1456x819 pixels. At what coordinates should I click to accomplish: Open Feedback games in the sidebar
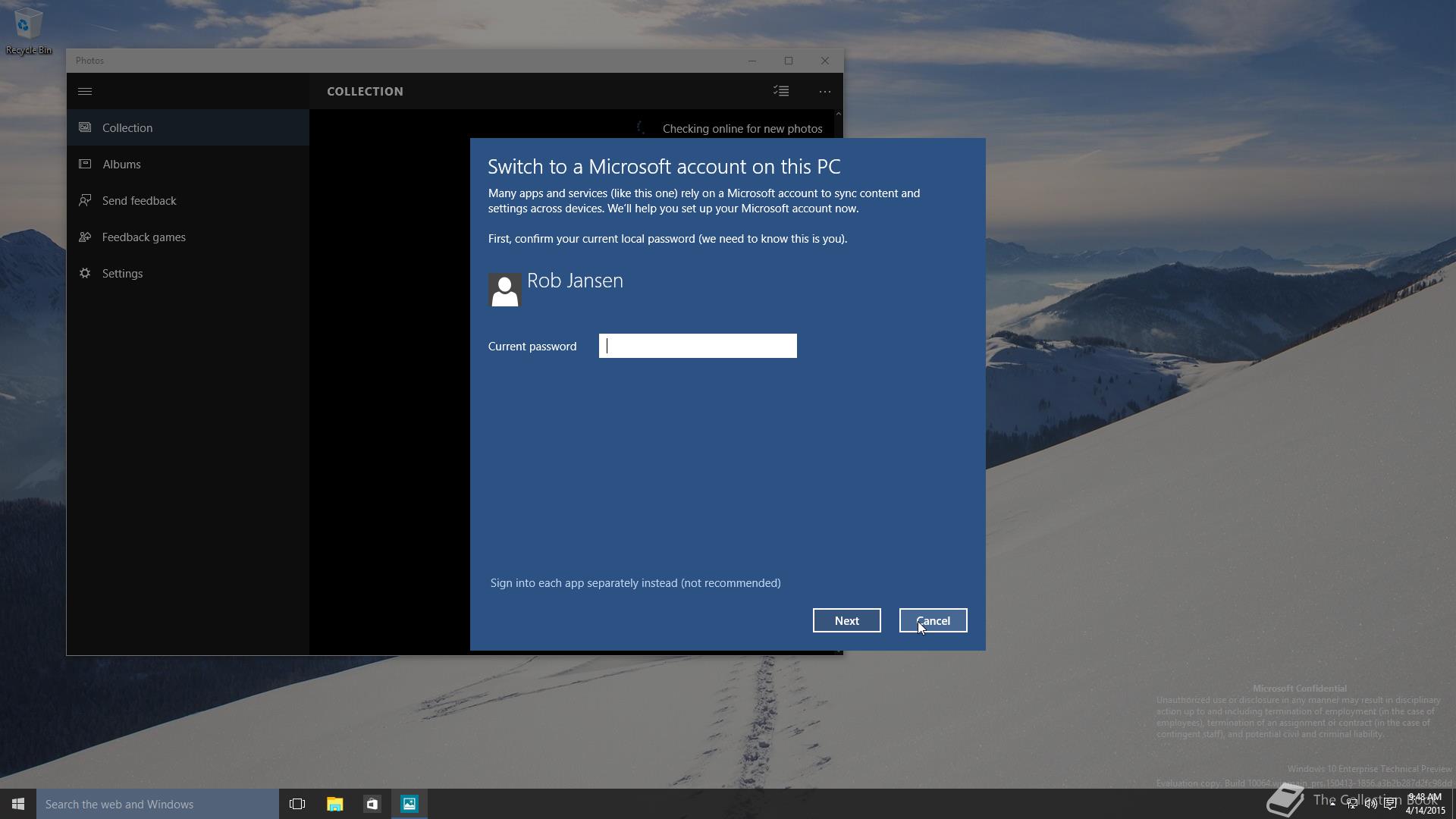tap(188, 237)
